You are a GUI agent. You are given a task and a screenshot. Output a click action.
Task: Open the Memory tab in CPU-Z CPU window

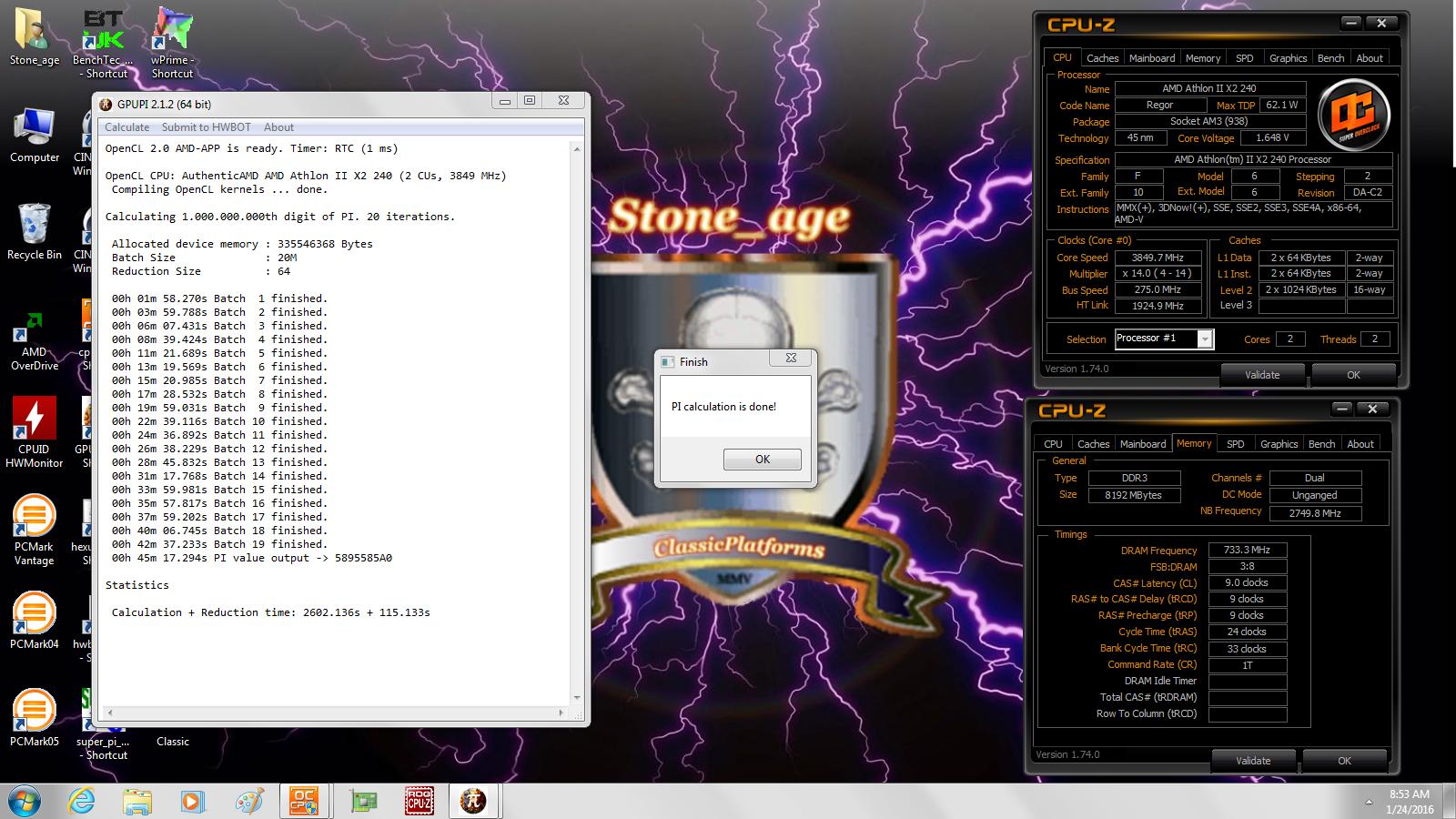1203,58
